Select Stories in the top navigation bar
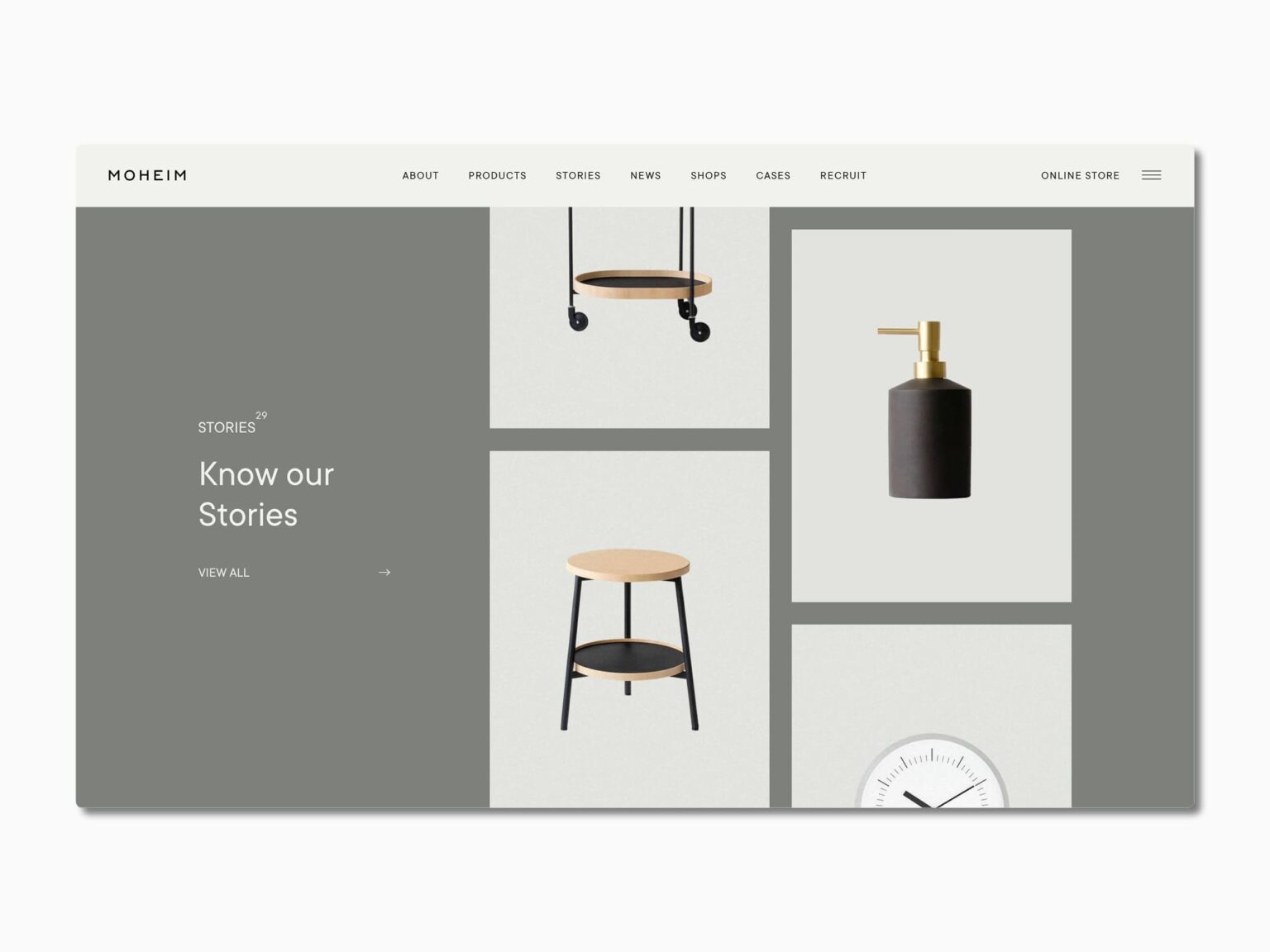Screen dimensions: 1270x952 (578, 175)
